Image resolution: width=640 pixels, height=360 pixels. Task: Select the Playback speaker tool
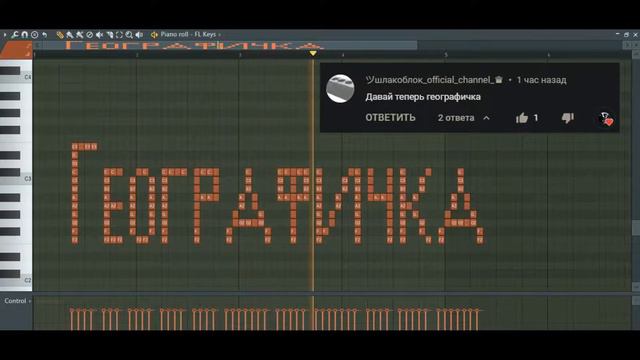point(139,35)
